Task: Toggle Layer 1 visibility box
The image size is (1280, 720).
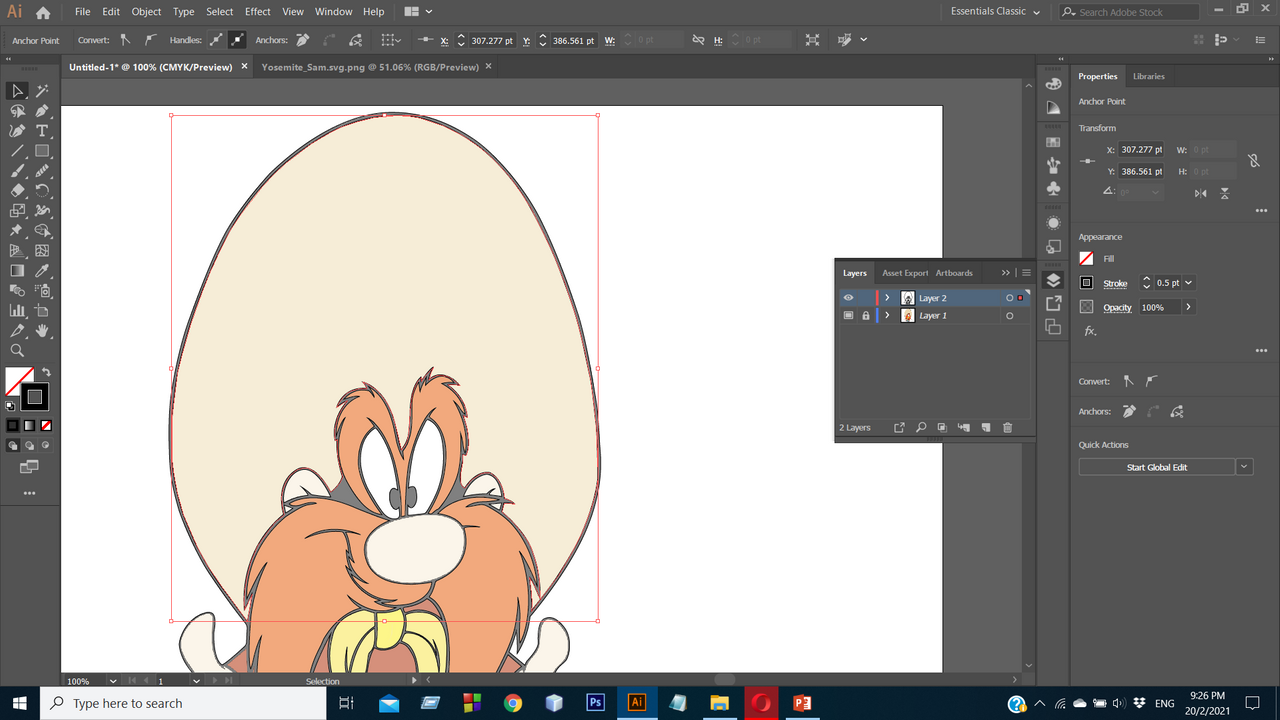Action: 848,316
